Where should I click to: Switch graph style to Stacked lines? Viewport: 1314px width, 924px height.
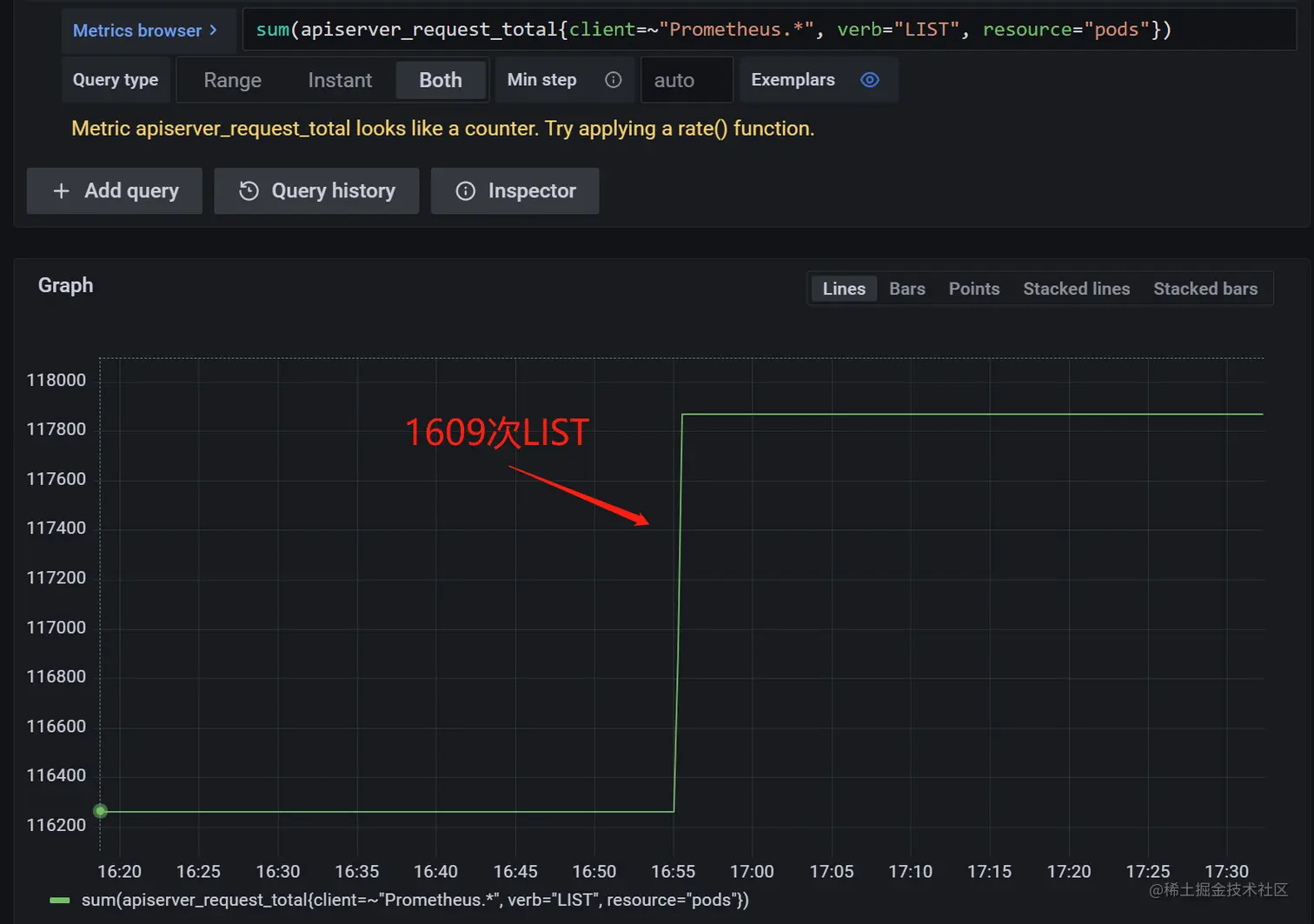[x=1077, y=289]
